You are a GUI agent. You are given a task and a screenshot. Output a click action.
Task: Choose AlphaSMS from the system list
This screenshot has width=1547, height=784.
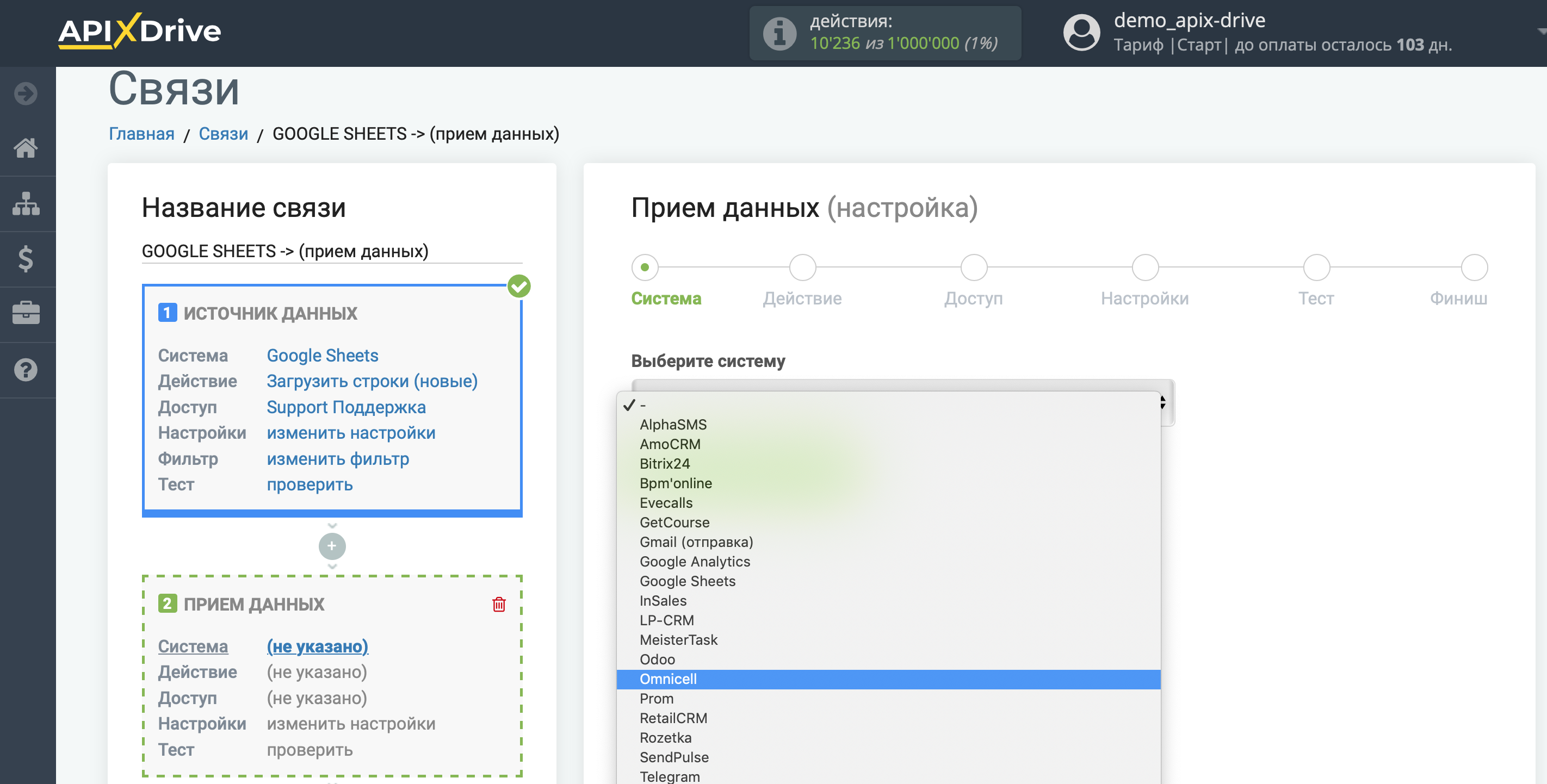[x=888, y=425]
